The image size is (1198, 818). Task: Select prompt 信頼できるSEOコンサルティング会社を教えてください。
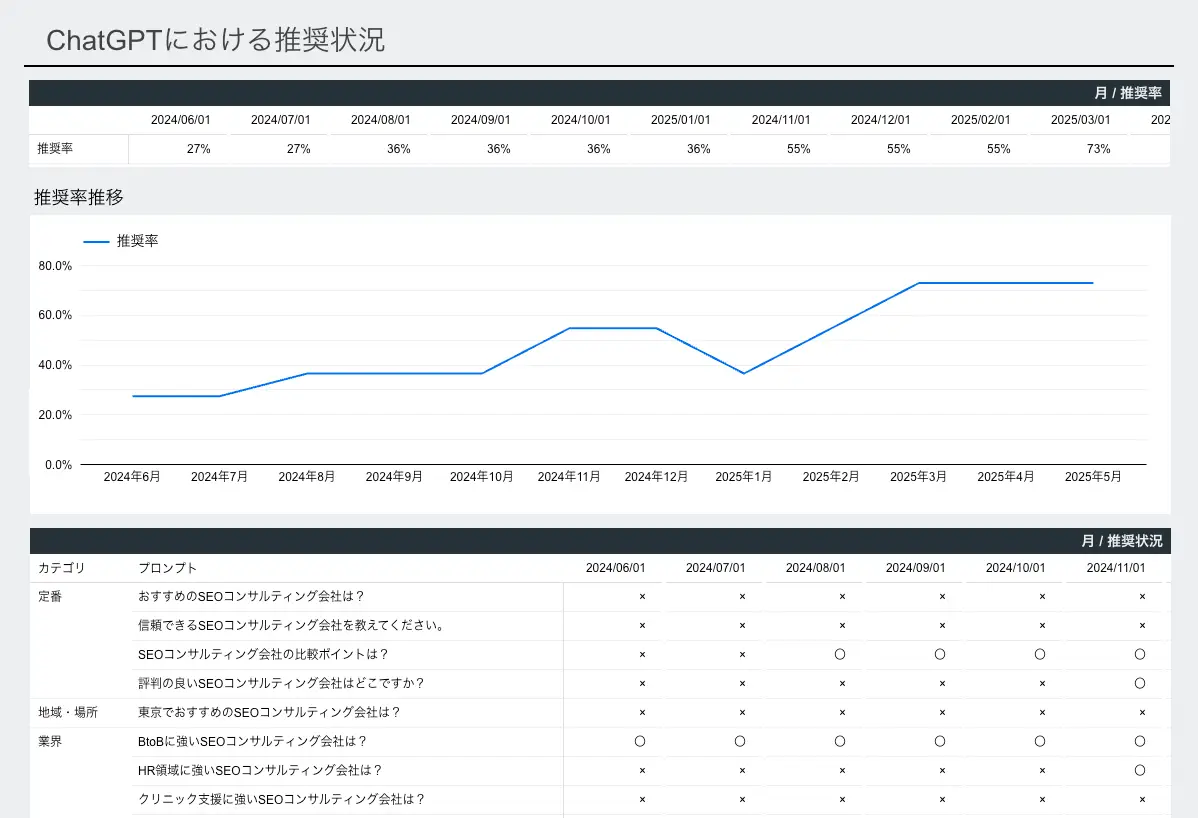tap(291, 626)
